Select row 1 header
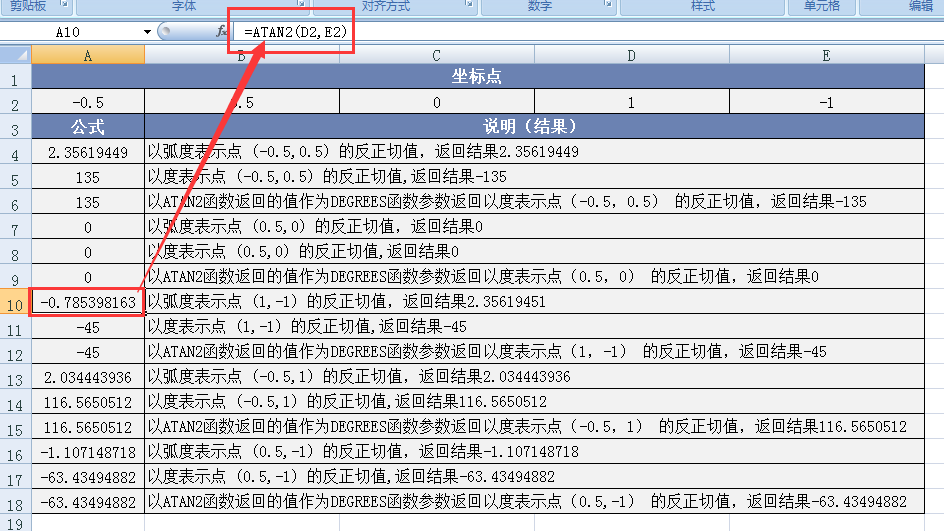 15,77
